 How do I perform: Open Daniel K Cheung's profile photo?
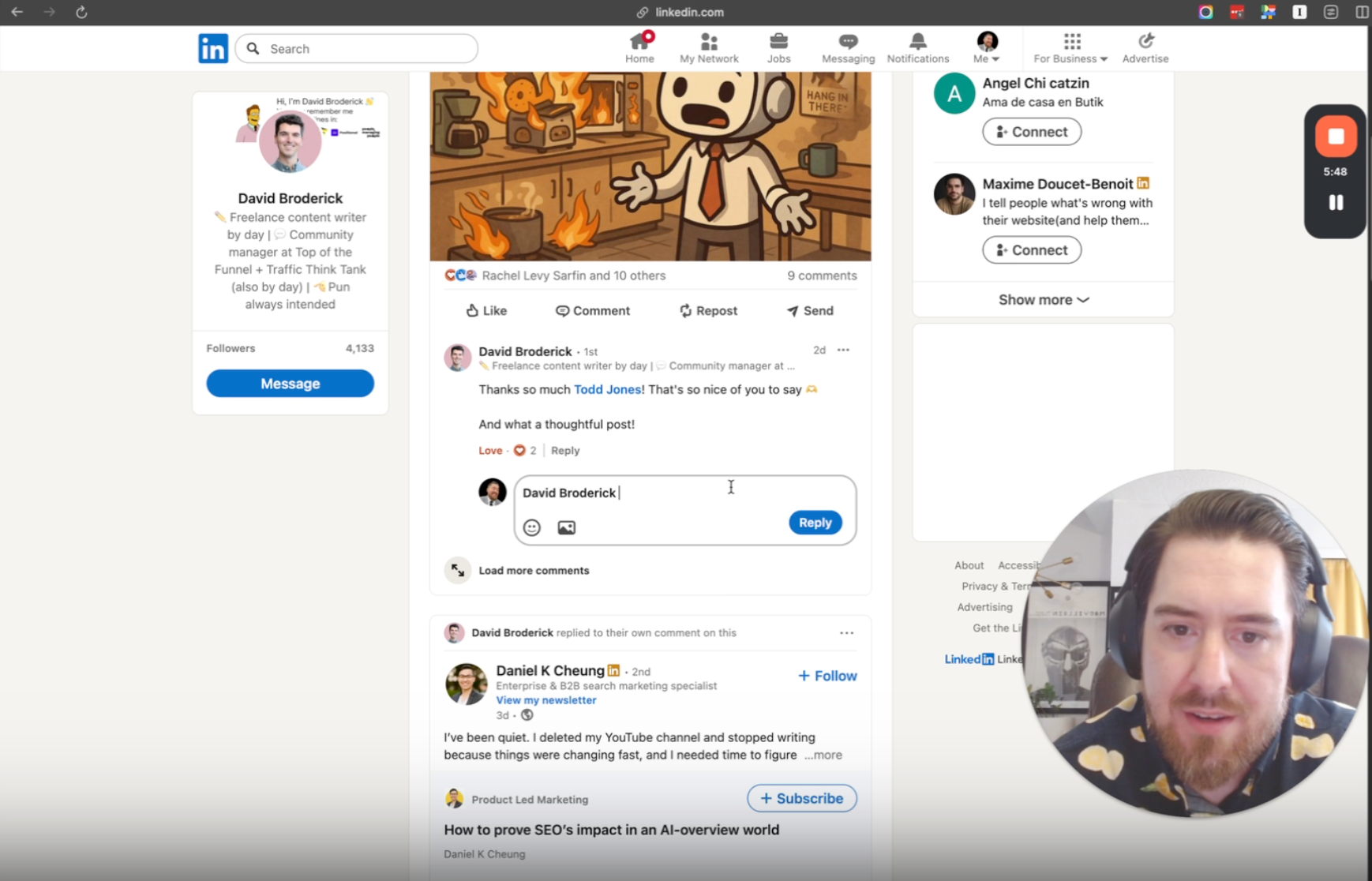point(466,684)
